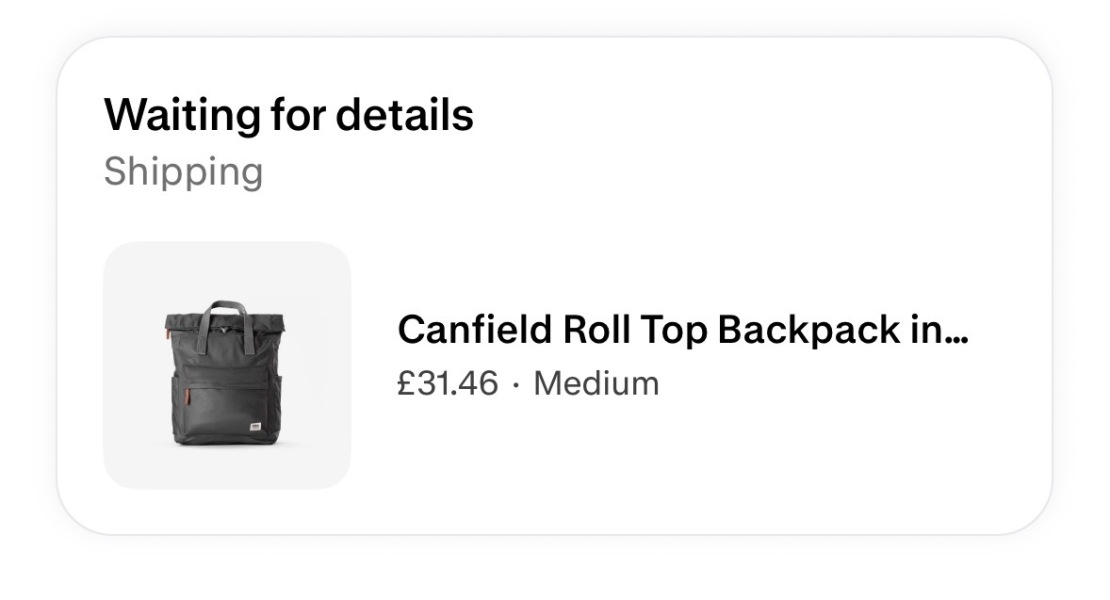Click the grey thumbnail background below the backpack

[227, 467]
